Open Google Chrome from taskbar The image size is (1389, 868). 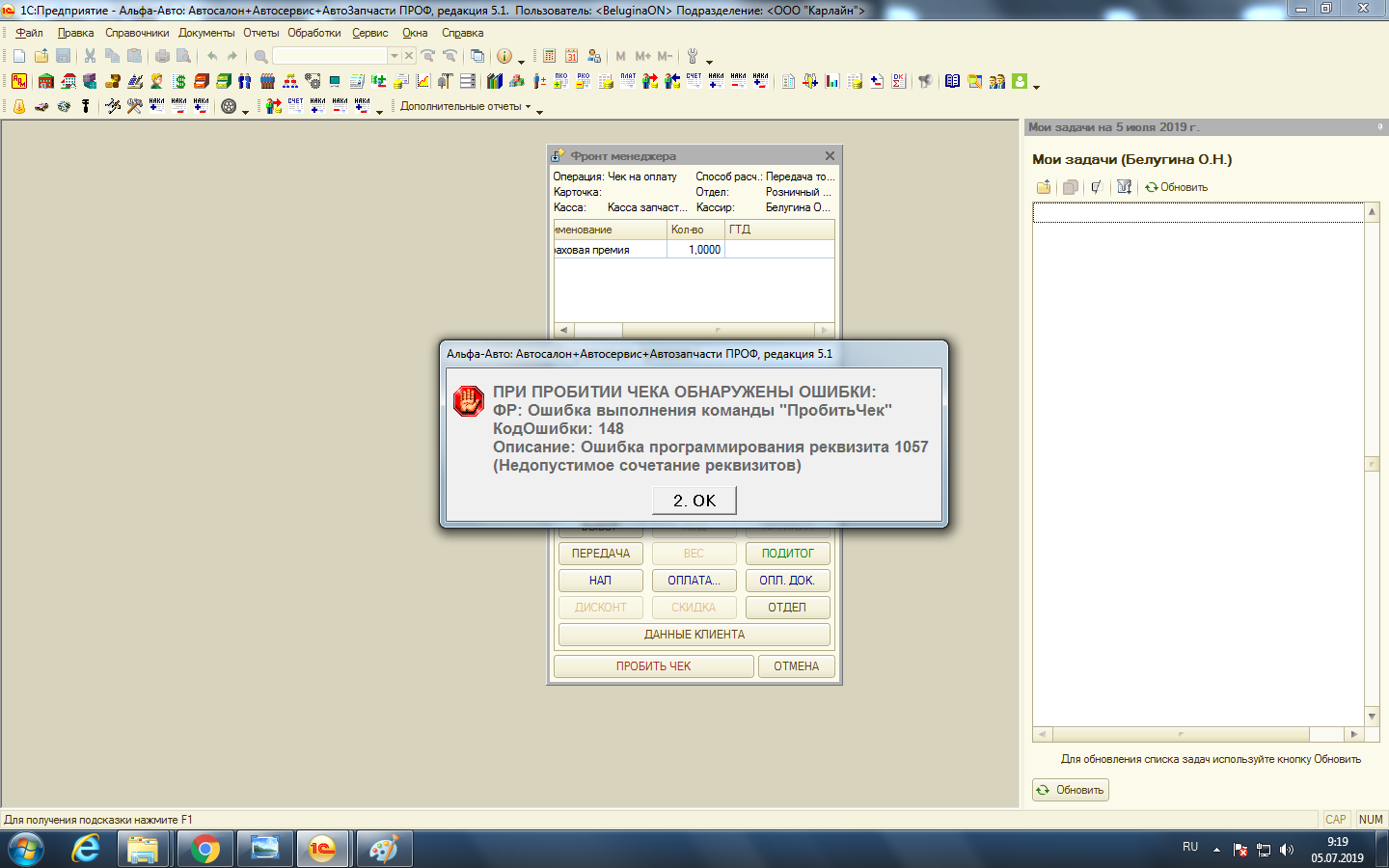pyautogui.click(x=204, y=850)
